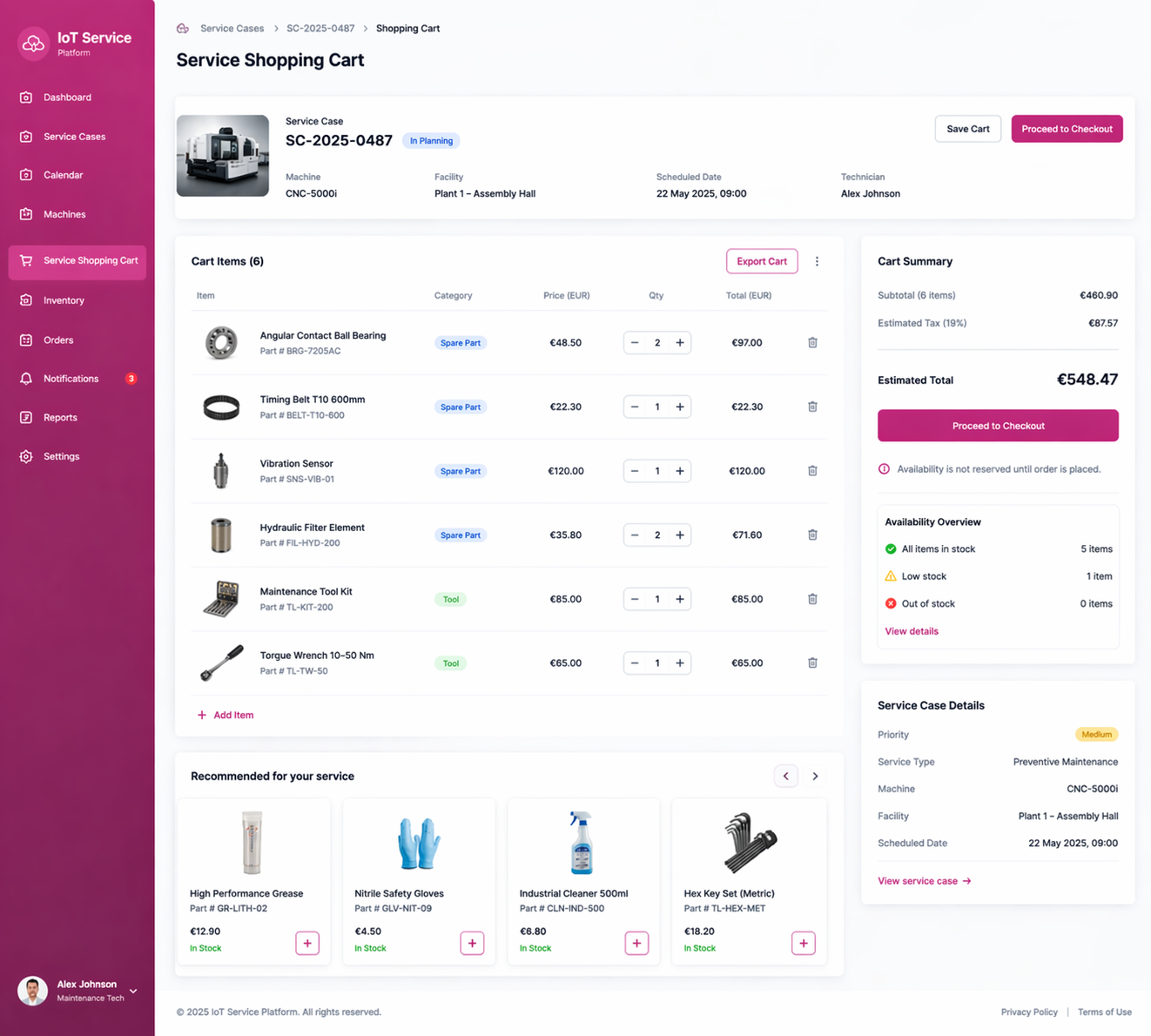The width and height of the screenshot is (1151, 1036).
Task: Click header Proceed to Checkout button
Action: (1067, 129)
